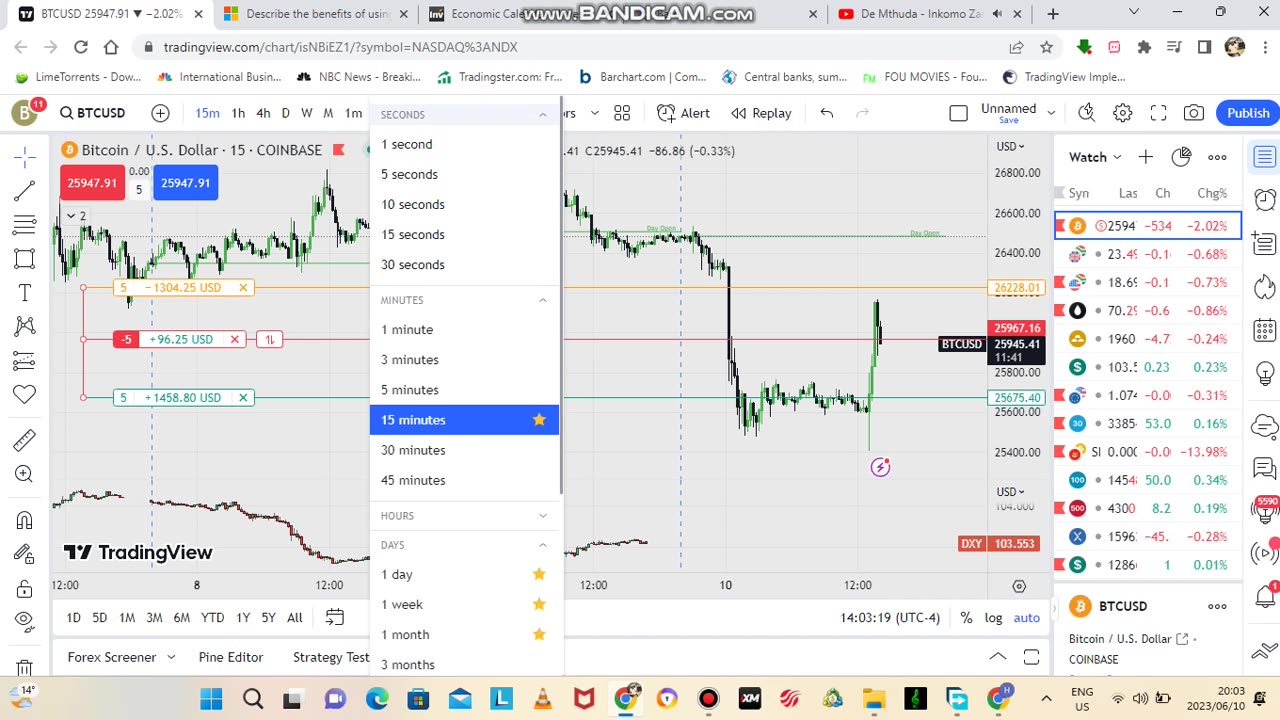1280x720 pixels.
Task: Unfavorite the 1 day interval star
Action: [539, 574]
